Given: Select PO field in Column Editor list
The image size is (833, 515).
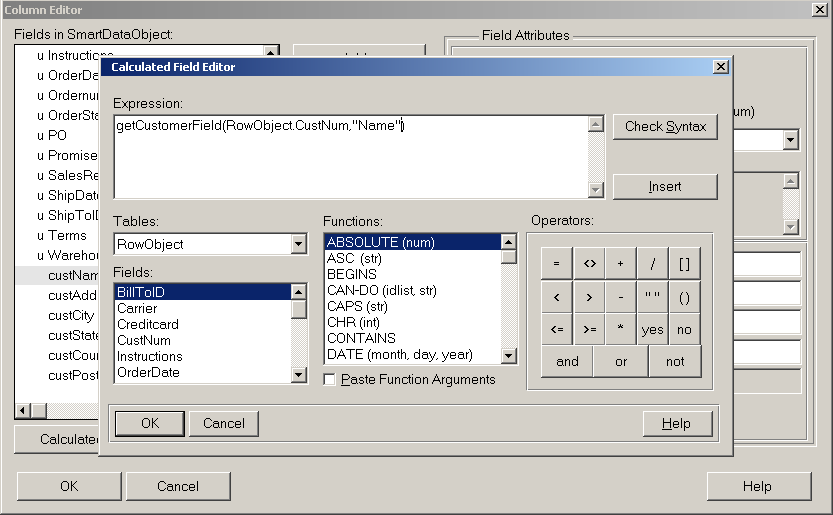Looking at the screenshot, I should 57,136.
